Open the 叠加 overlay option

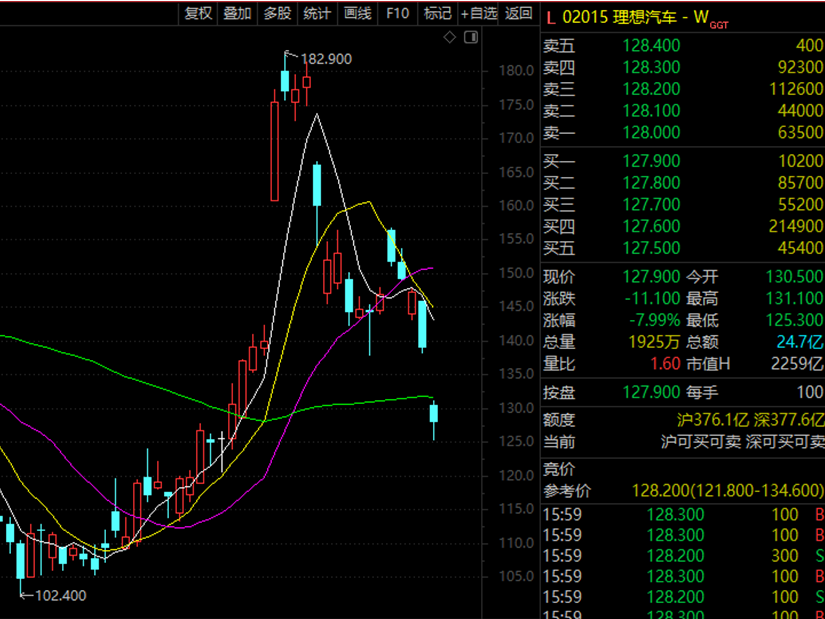click(x=237, y=13)
